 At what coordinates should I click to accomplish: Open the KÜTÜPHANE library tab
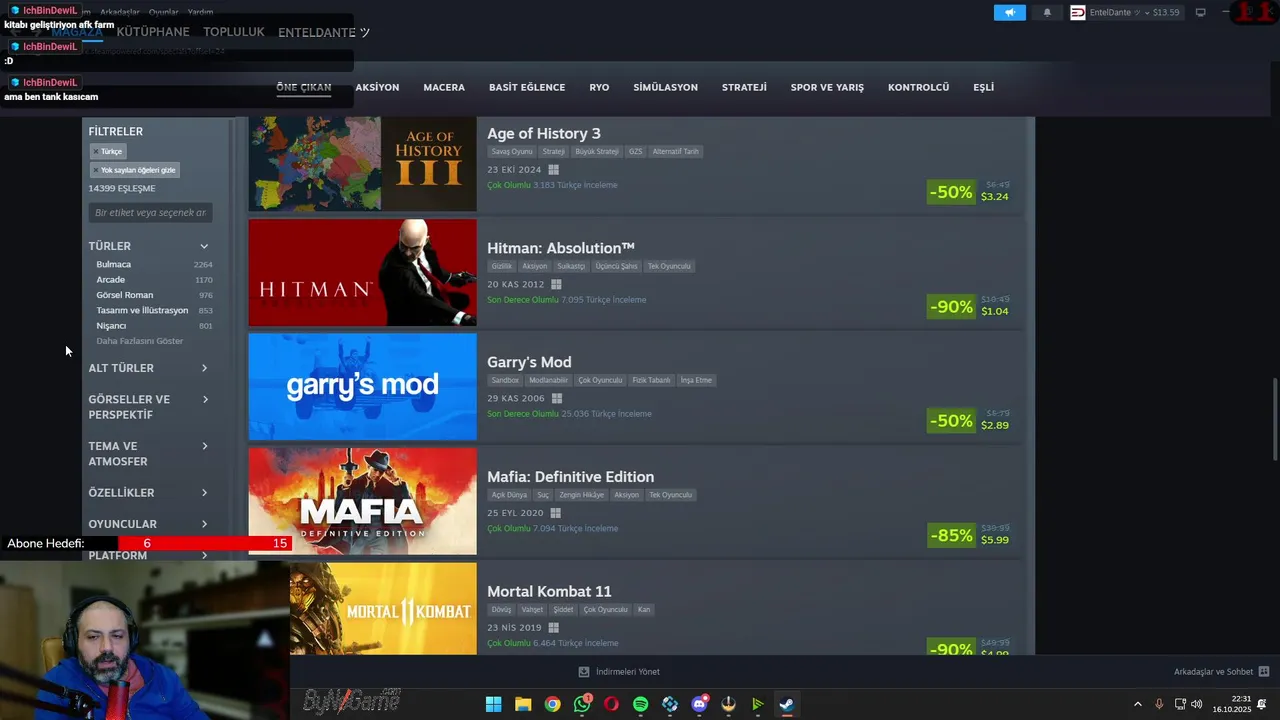pyautogui.click(x=153, y=32)
